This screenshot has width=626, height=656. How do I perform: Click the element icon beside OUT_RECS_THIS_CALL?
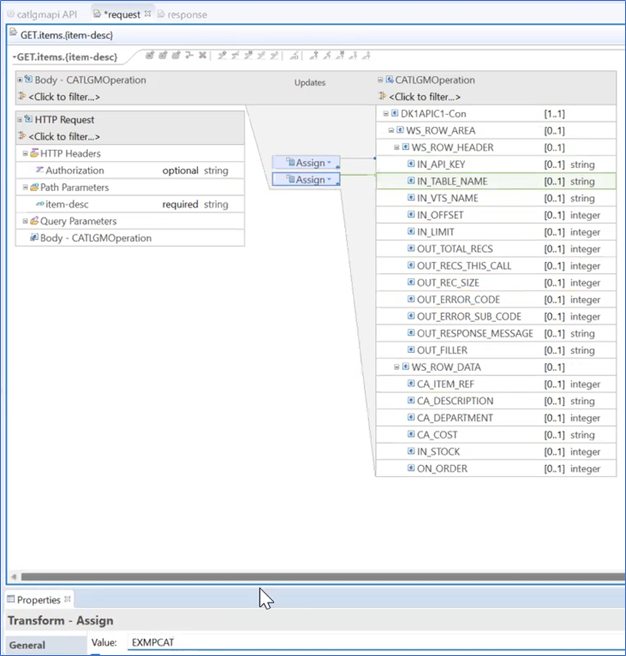[411, 266]
